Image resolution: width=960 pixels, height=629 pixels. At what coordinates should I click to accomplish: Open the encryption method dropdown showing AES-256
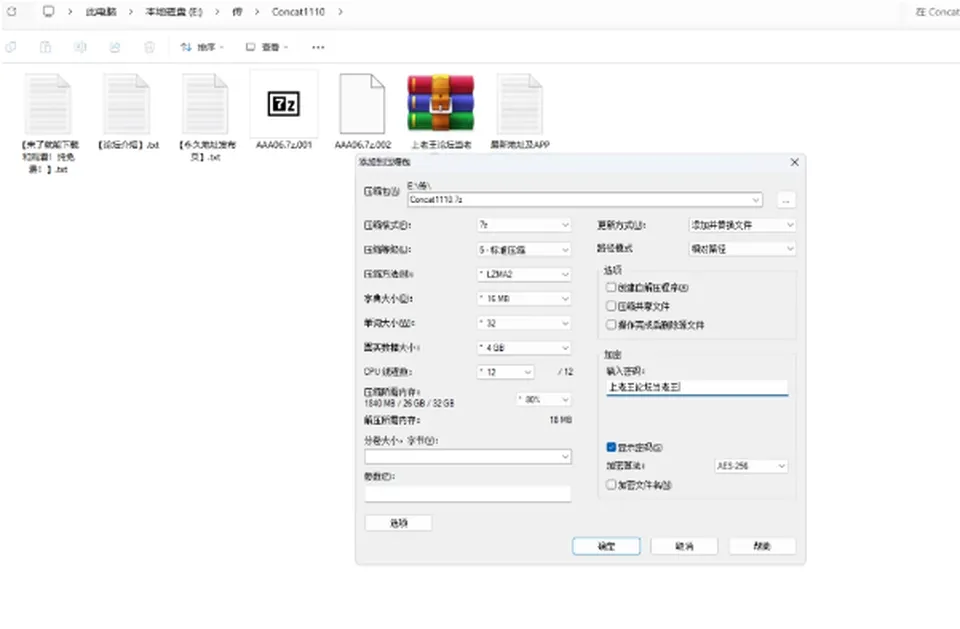[x=751, y=466]
